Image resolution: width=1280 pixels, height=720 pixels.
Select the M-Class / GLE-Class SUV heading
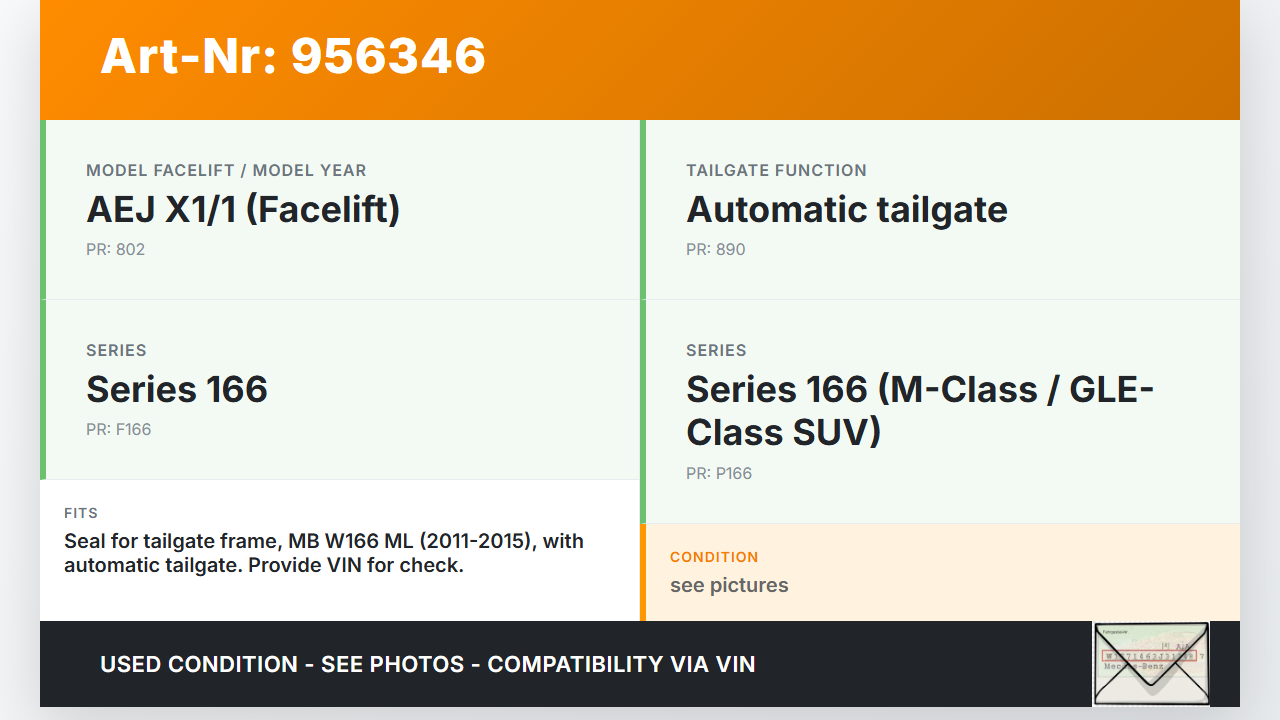click(919, 410)
